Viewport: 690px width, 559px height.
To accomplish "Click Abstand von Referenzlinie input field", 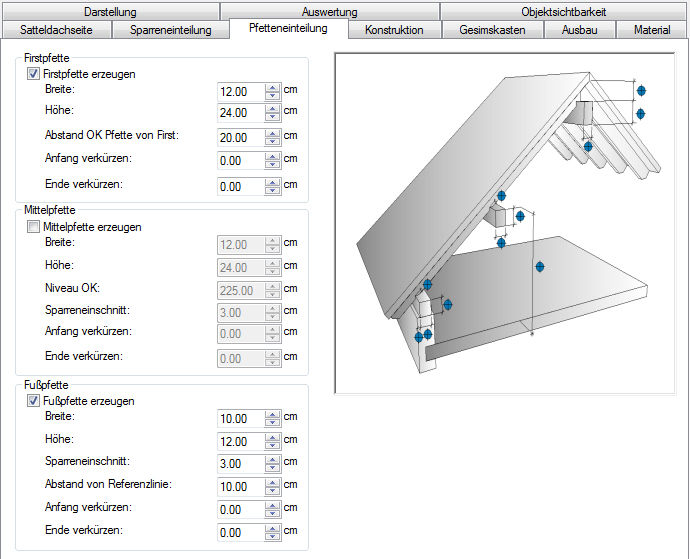I will (241, 487).
